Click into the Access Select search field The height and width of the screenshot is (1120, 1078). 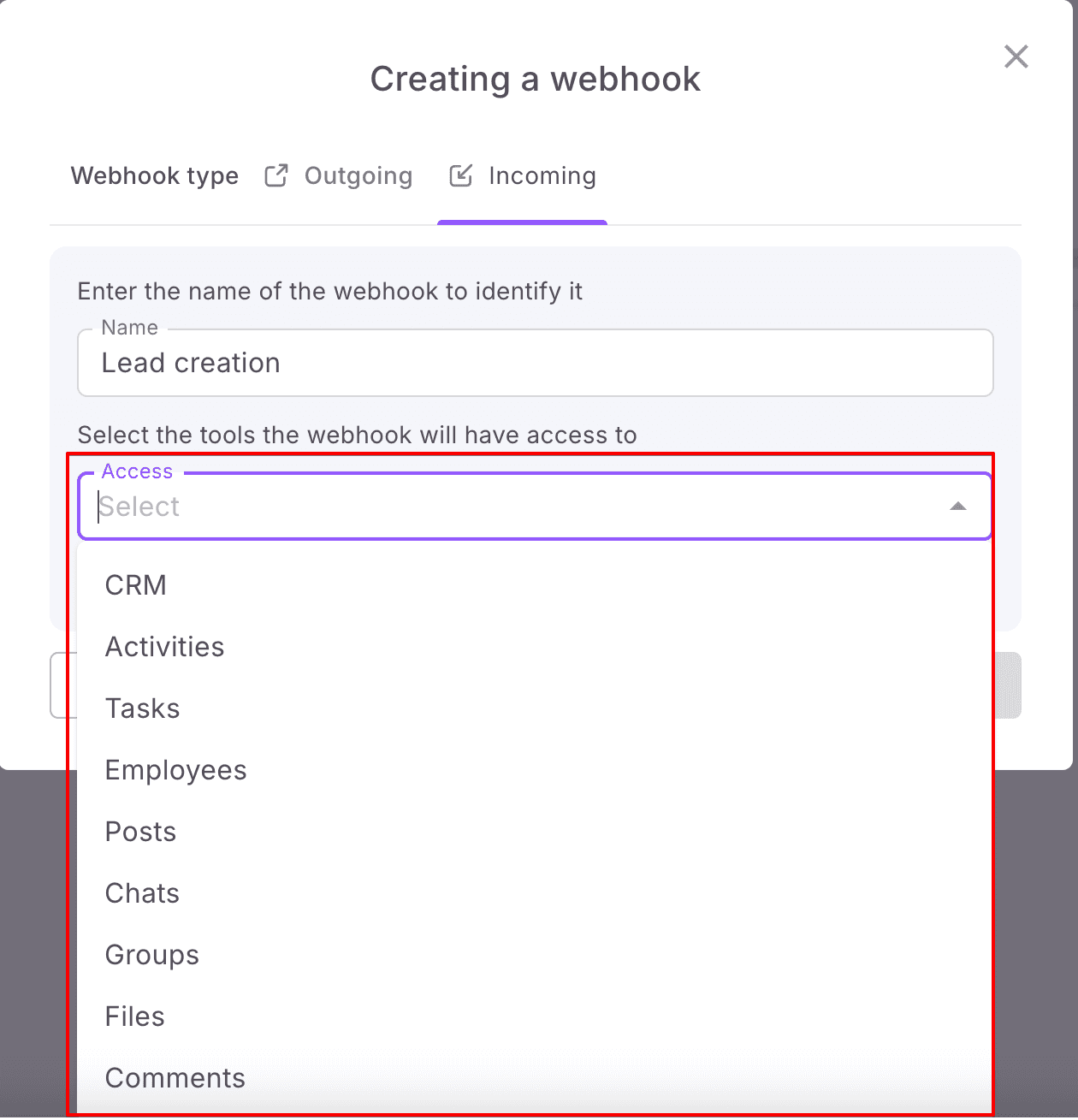coord(513,507)
